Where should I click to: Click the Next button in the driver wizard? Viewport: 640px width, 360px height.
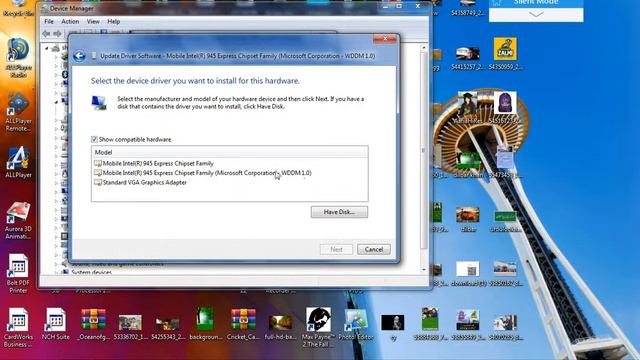point(336,249)
